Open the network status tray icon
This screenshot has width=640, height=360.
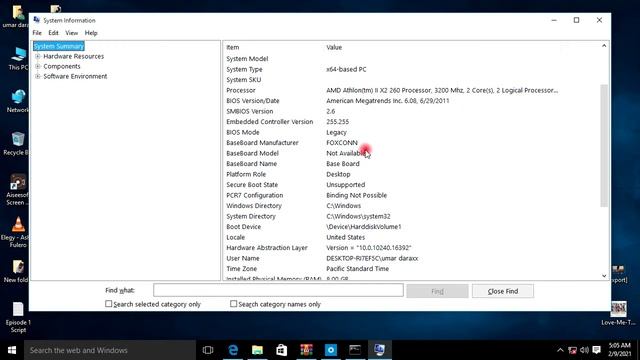tap(573, 350)
